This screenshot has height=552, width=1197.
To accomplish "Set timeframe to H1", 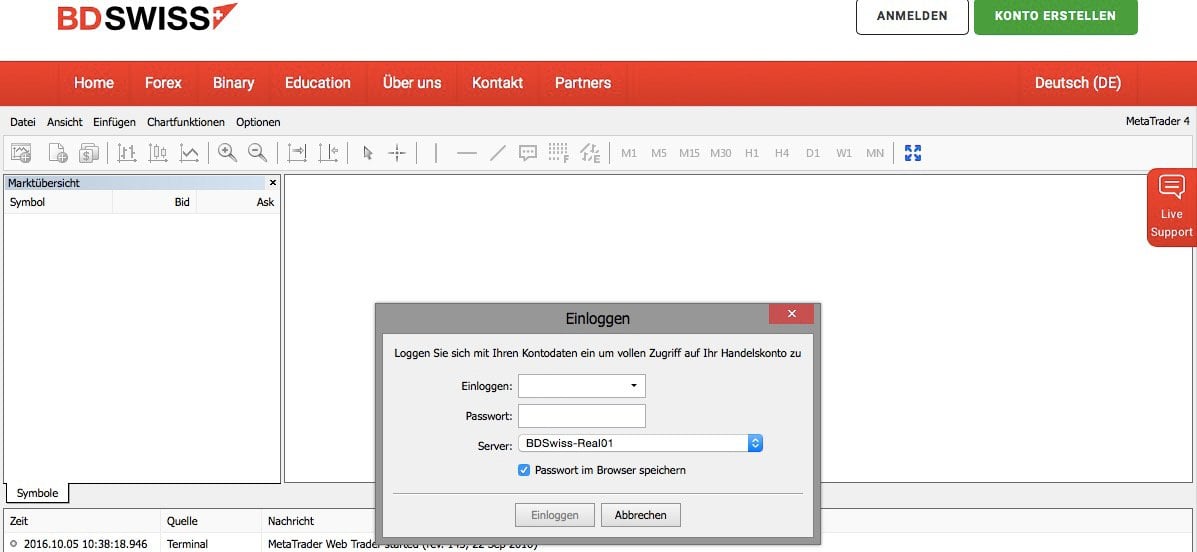I will tap(752, 153).
